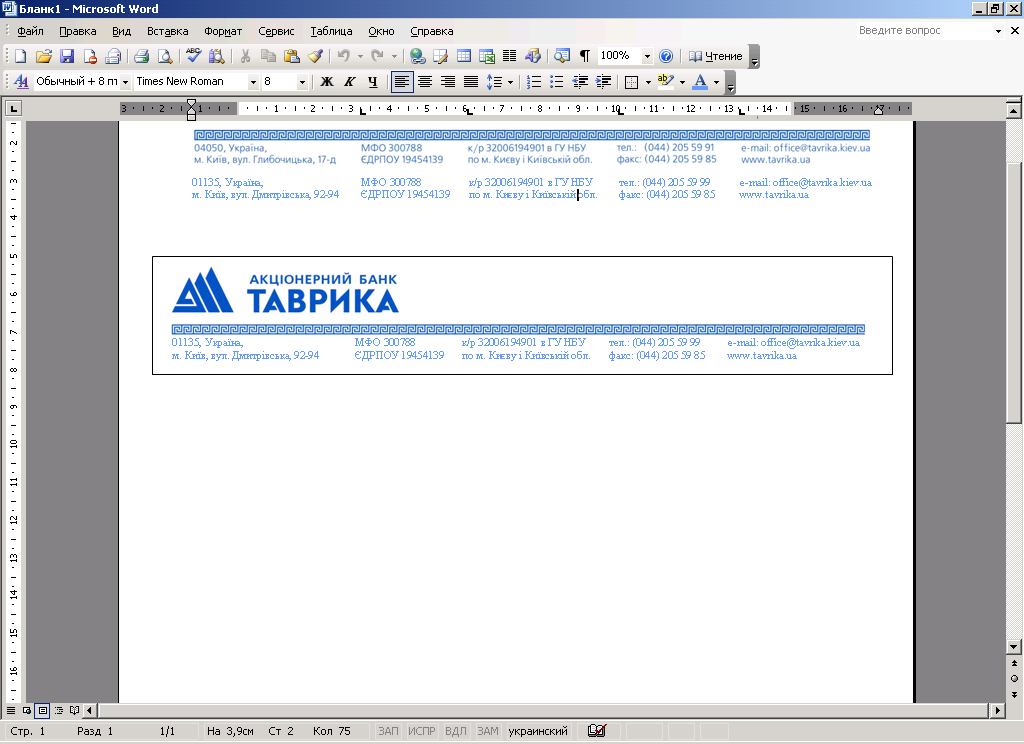
Task: Open Print Preview from the toolbar
Action: [165, 56]
